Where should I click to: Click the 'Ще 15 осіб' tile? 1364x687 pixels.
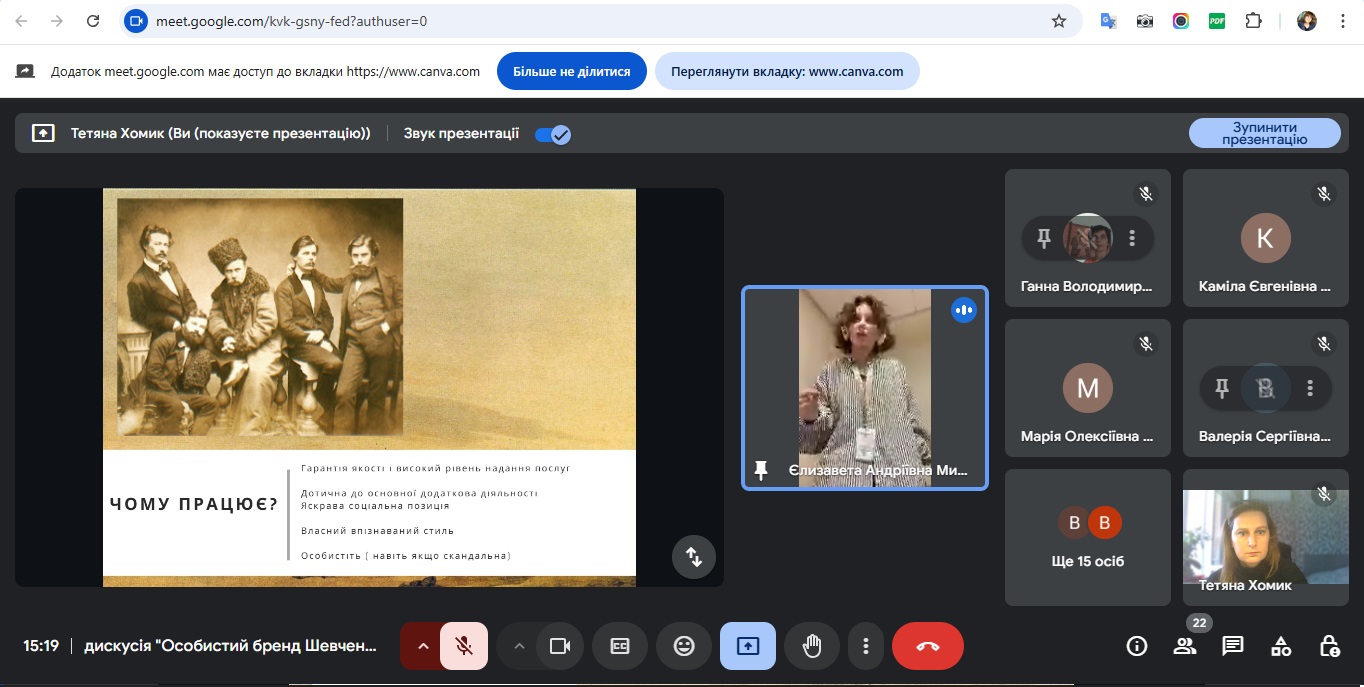click(x=1087, y=538)
